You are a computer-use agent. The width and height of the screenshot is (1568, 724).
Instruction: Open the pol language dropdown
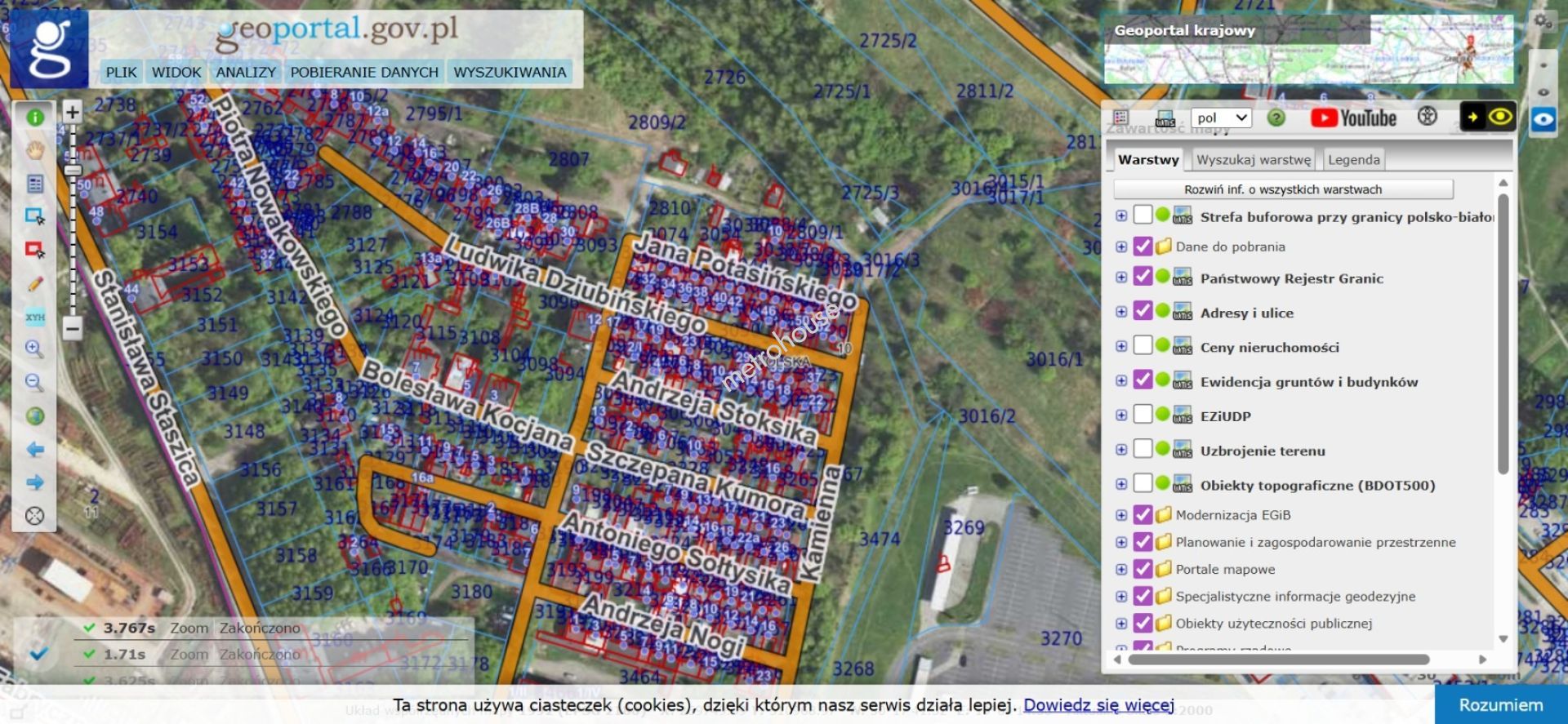1220,118
